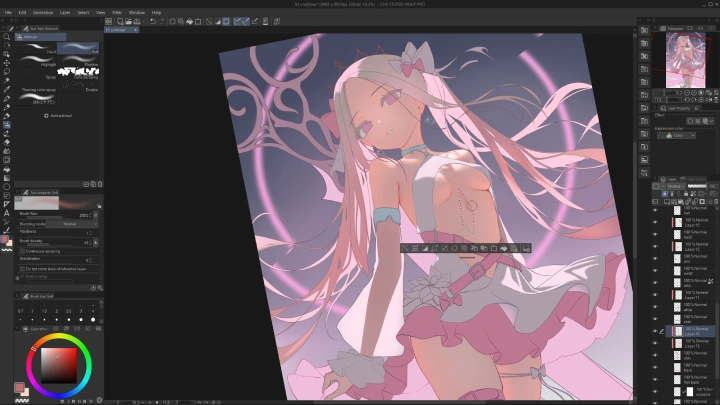This screenshot has width=720, height=405.
Task: Click Deselect on the floating selection launcher
Action: tap(405, 248)
